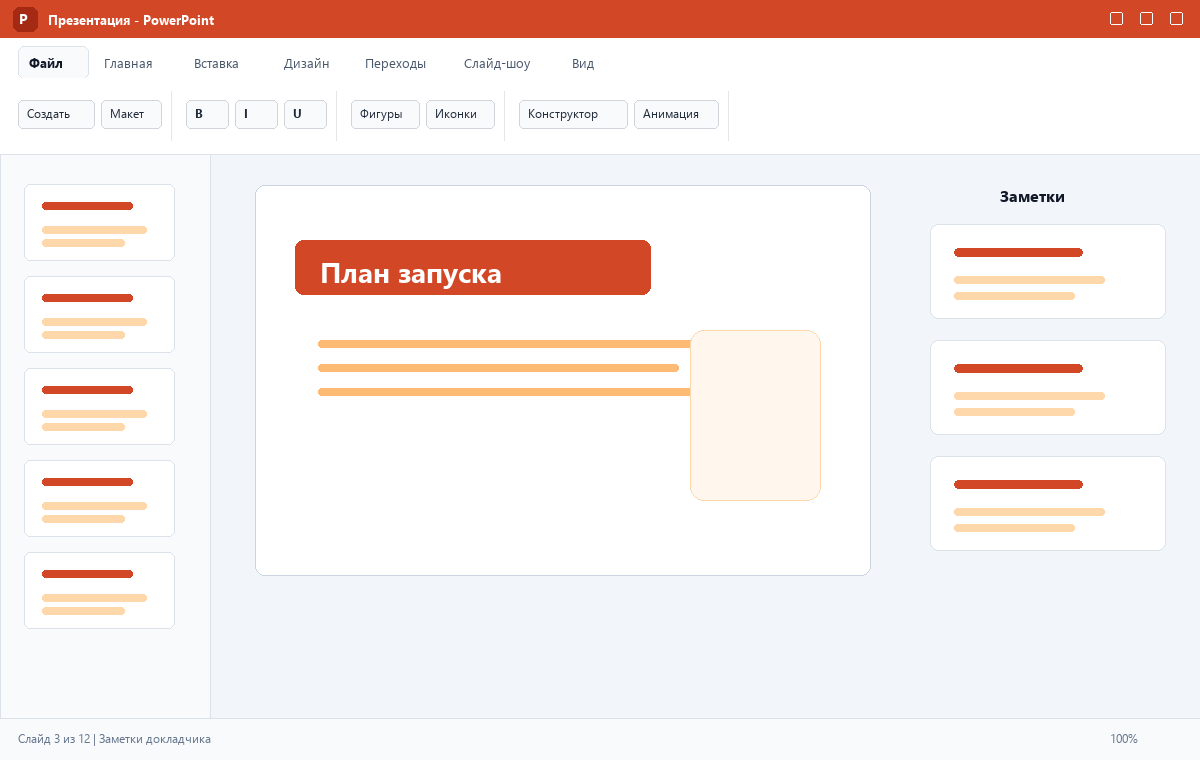Click the first orange text line on slide
1200x760 pixels.
click(x=504, y=344)
